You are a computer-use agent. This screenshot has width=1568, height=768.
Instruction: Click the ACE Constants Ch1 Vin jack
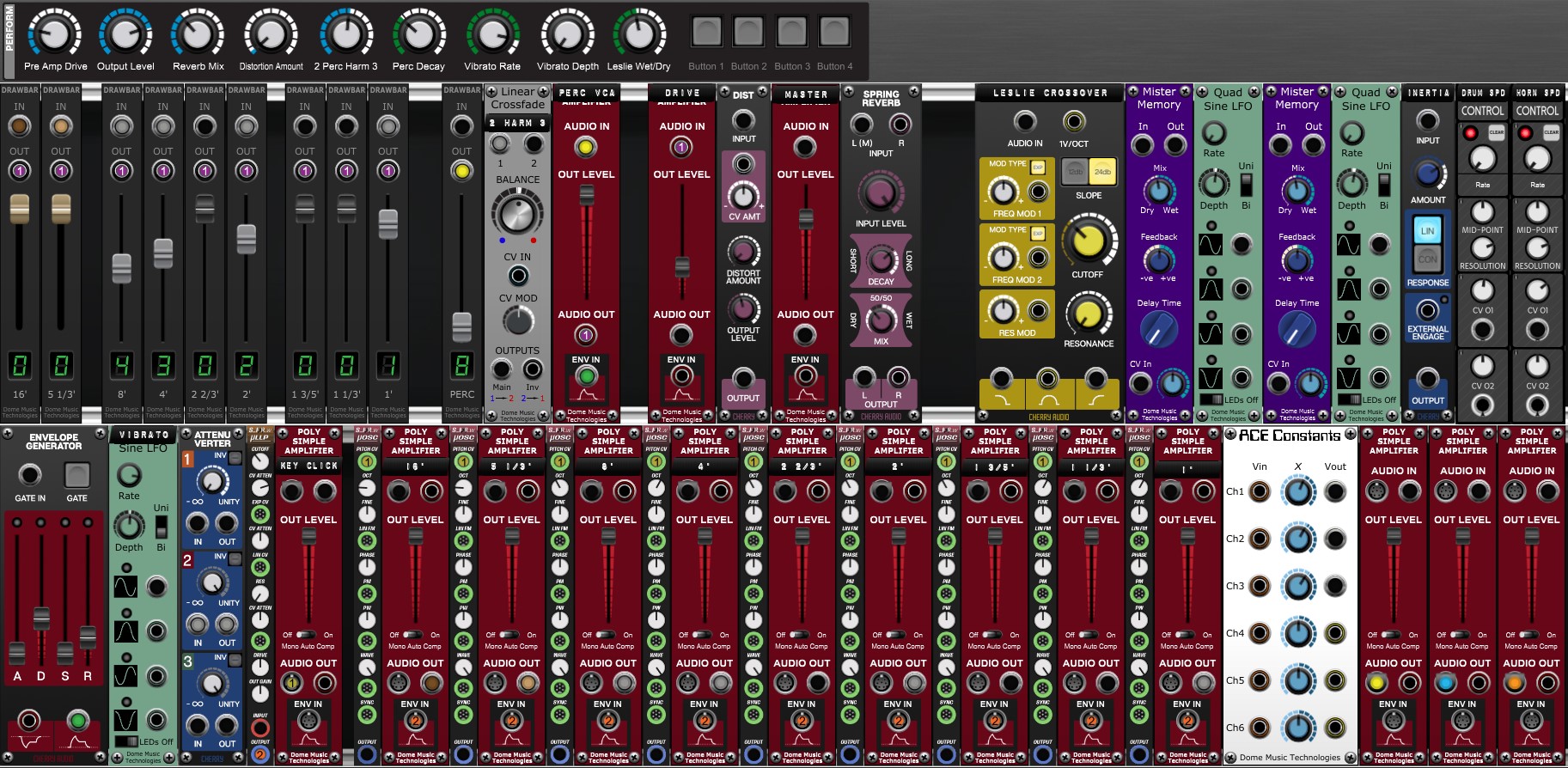coord(1260,491)
